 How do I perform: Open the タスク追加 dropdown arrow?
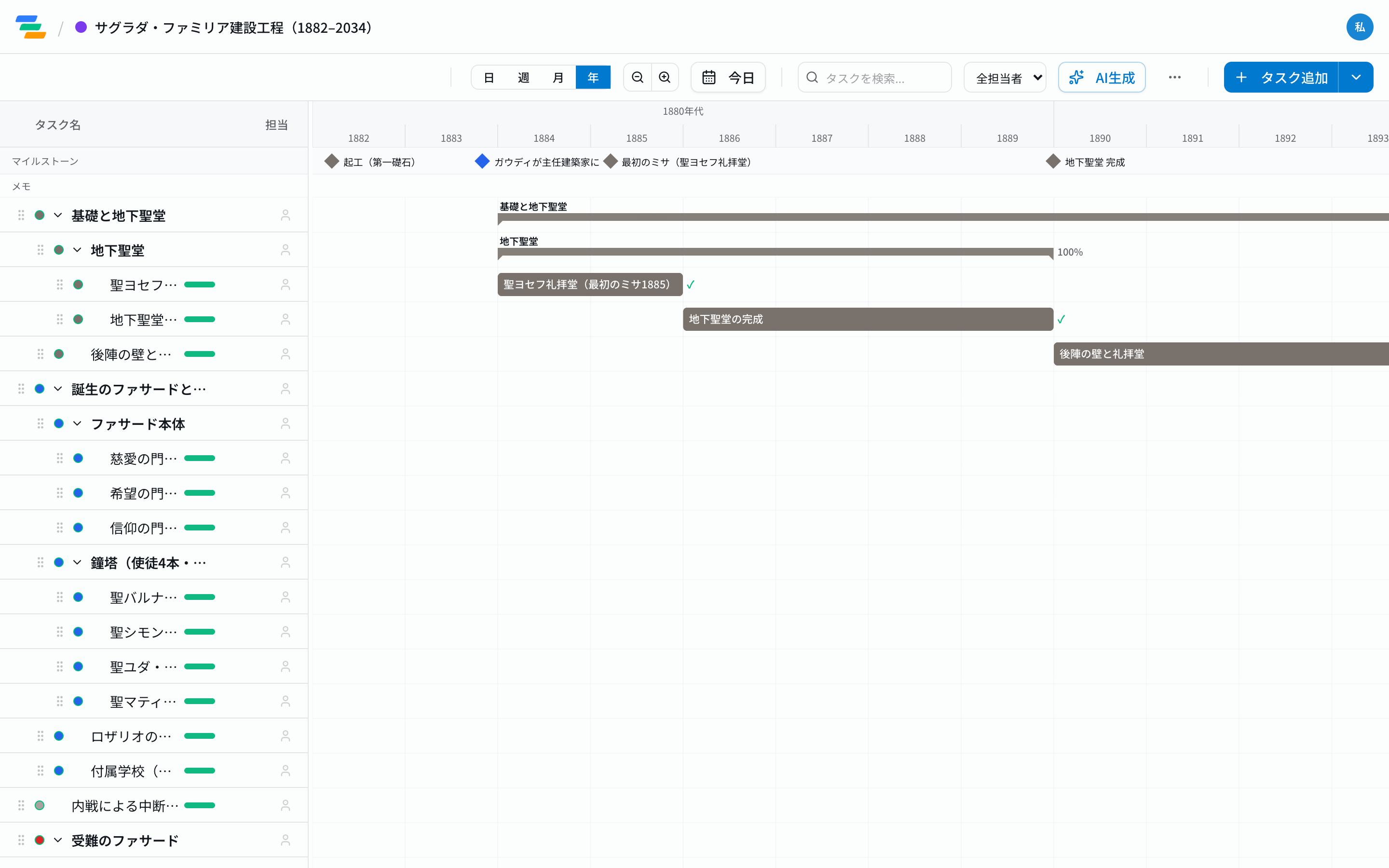click(x=1356, y=78)
